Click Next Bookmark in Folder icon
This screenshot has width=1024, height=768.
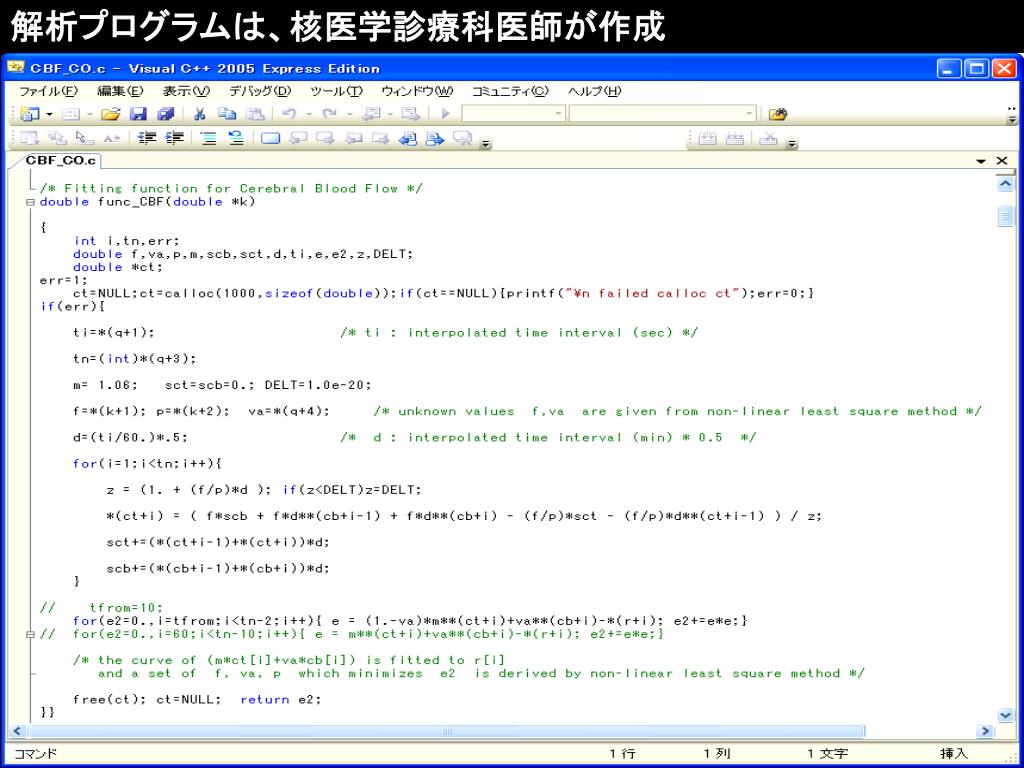tap(381, 138)
